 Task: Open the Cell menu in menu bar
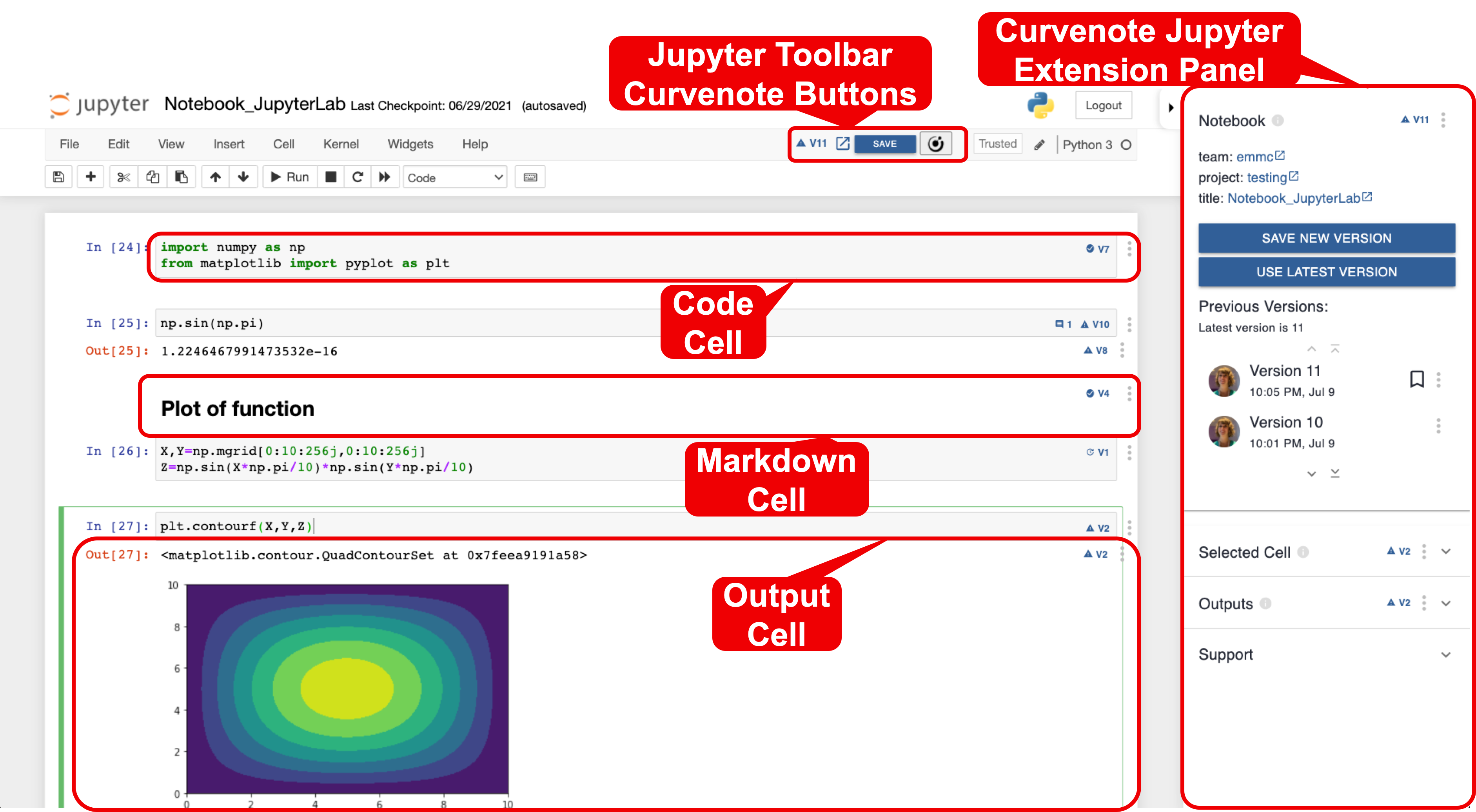283,144
